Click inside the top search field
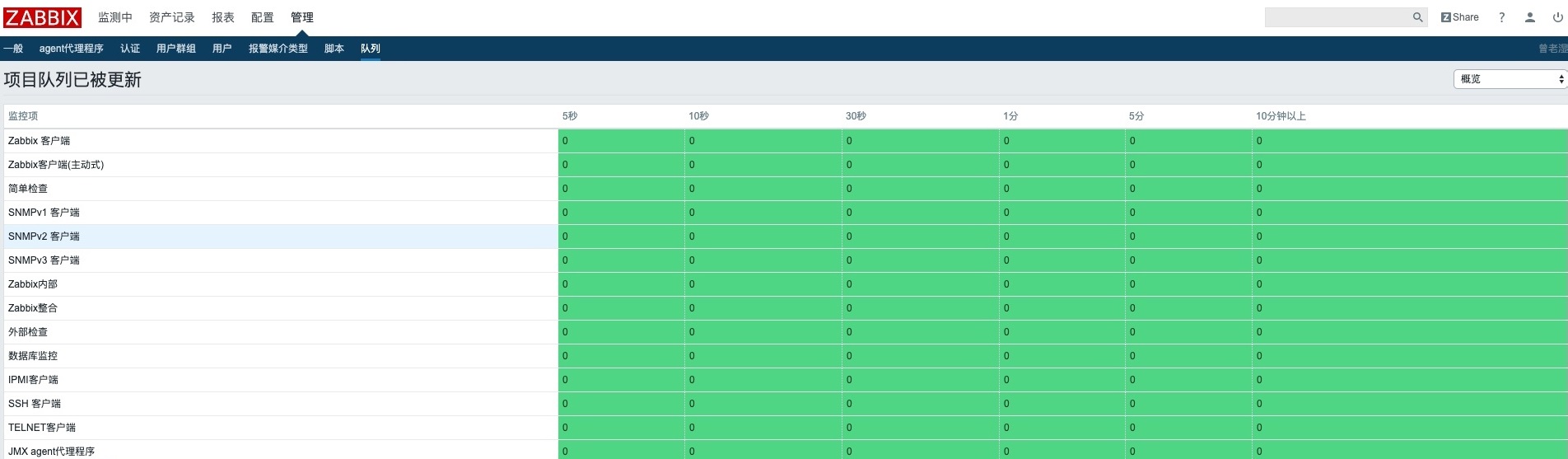 [1337, 17]
